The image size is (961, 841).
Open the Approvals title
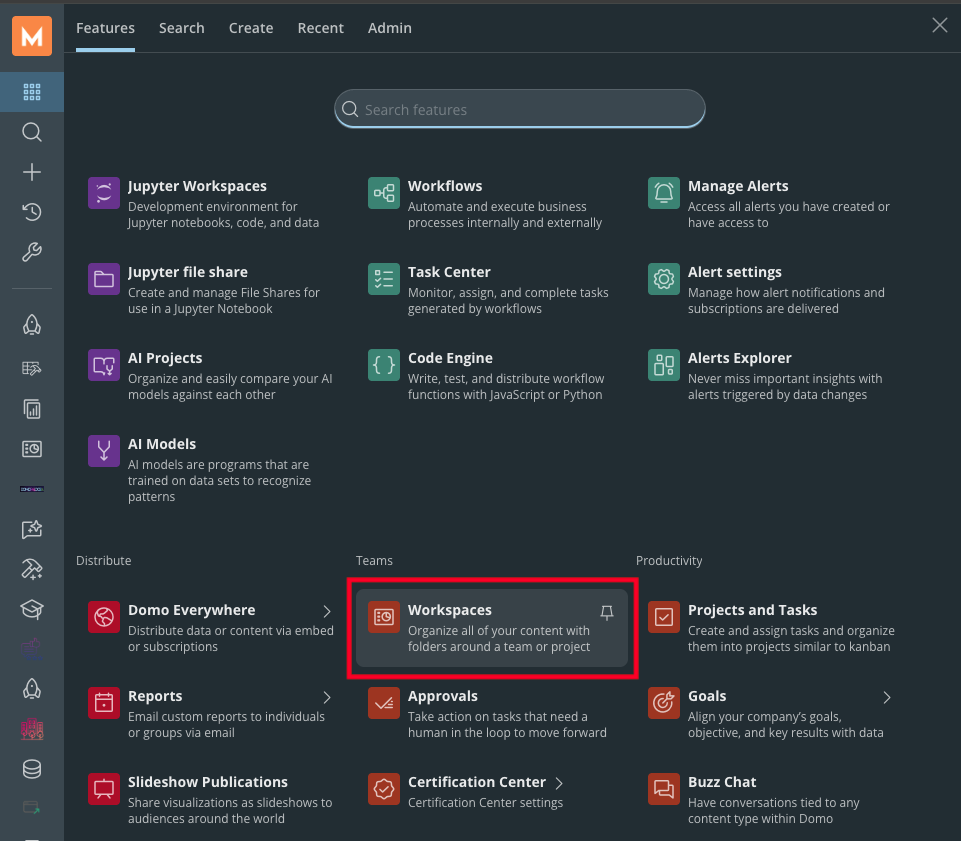(443, 696)
